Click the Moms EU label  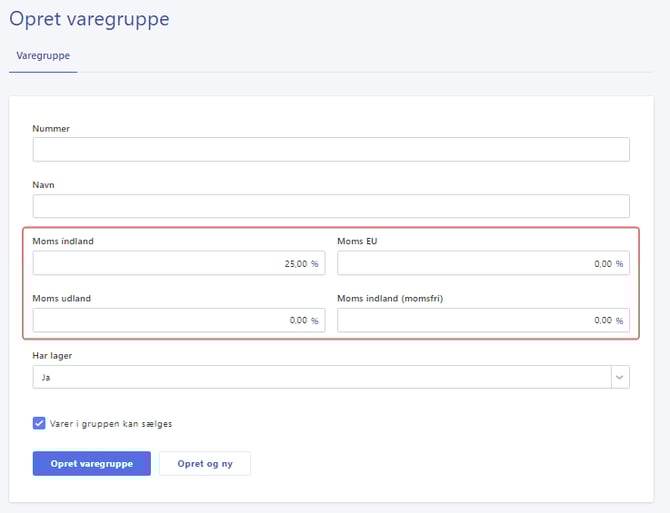coord(357,242)
